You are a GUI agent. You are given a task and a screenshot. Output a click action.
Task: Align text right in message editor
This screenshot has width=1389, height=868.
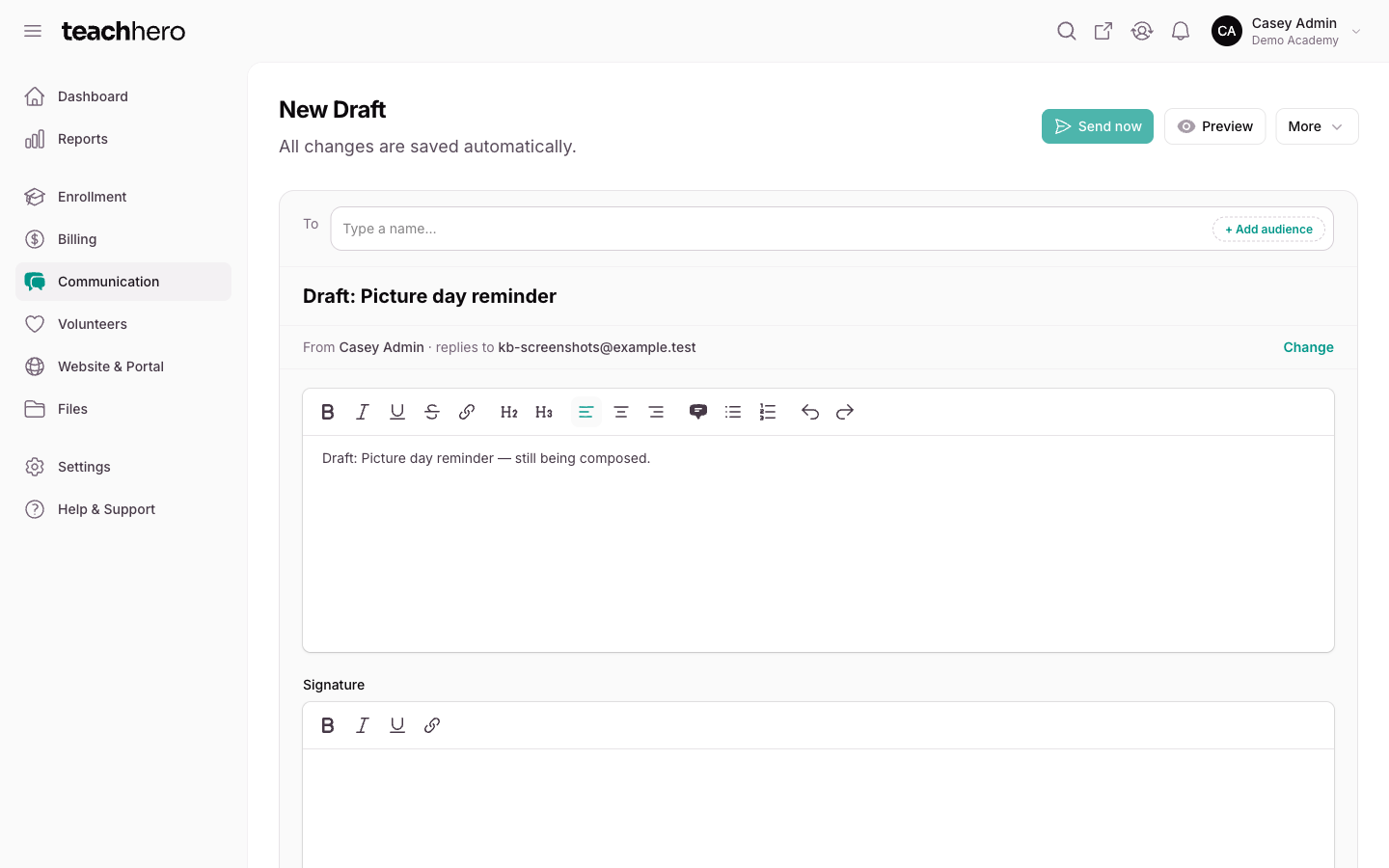pos(656,412)
